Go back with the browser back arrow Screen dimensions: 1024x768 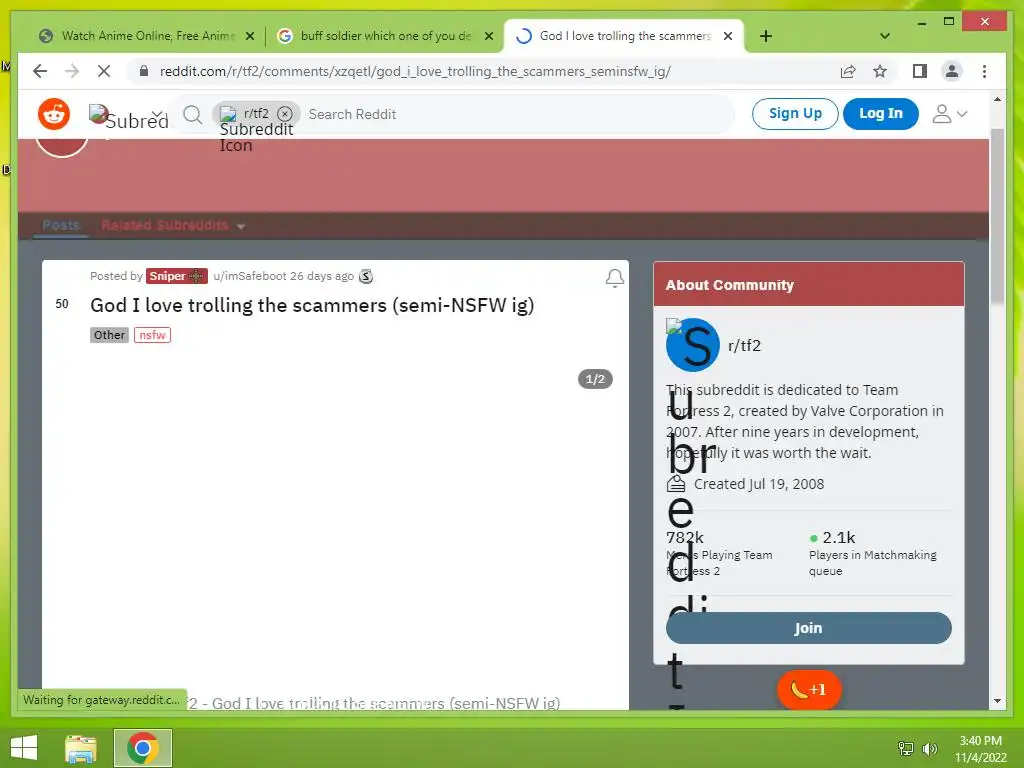(x=40, y=71)
